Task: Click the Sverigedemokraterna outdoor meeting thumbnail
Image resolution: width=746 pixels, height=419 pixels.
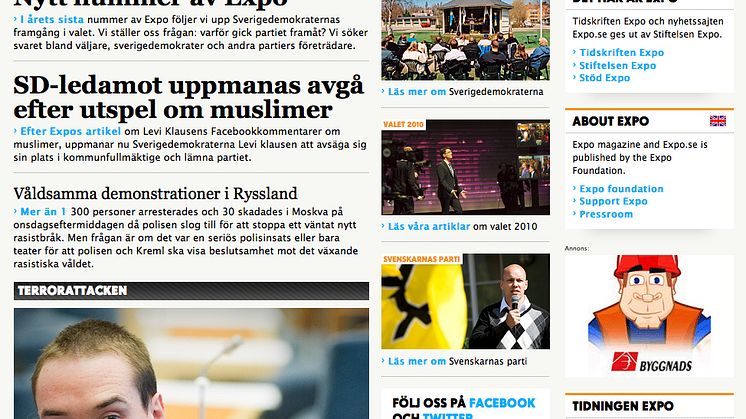Action: click(x=465, y=40)
